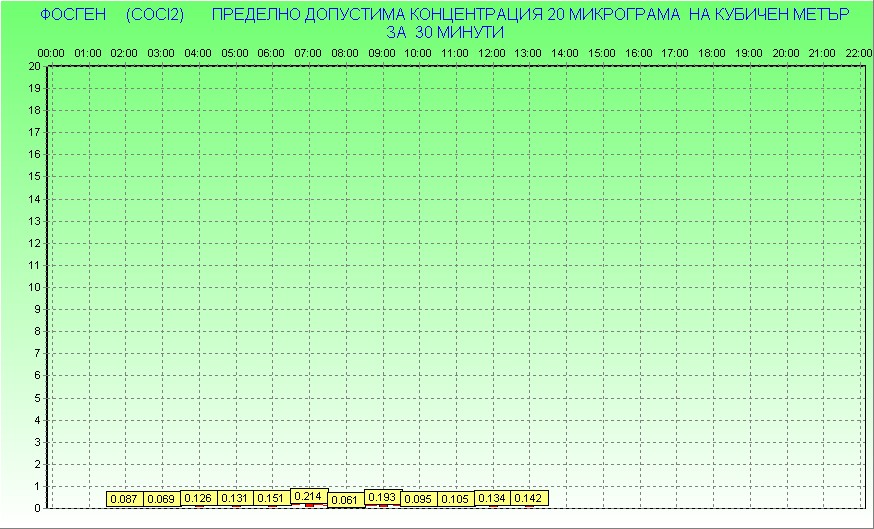This screenshot has width=874, height=529.
Task: Select the 0.131 value label
Action: 235,498
